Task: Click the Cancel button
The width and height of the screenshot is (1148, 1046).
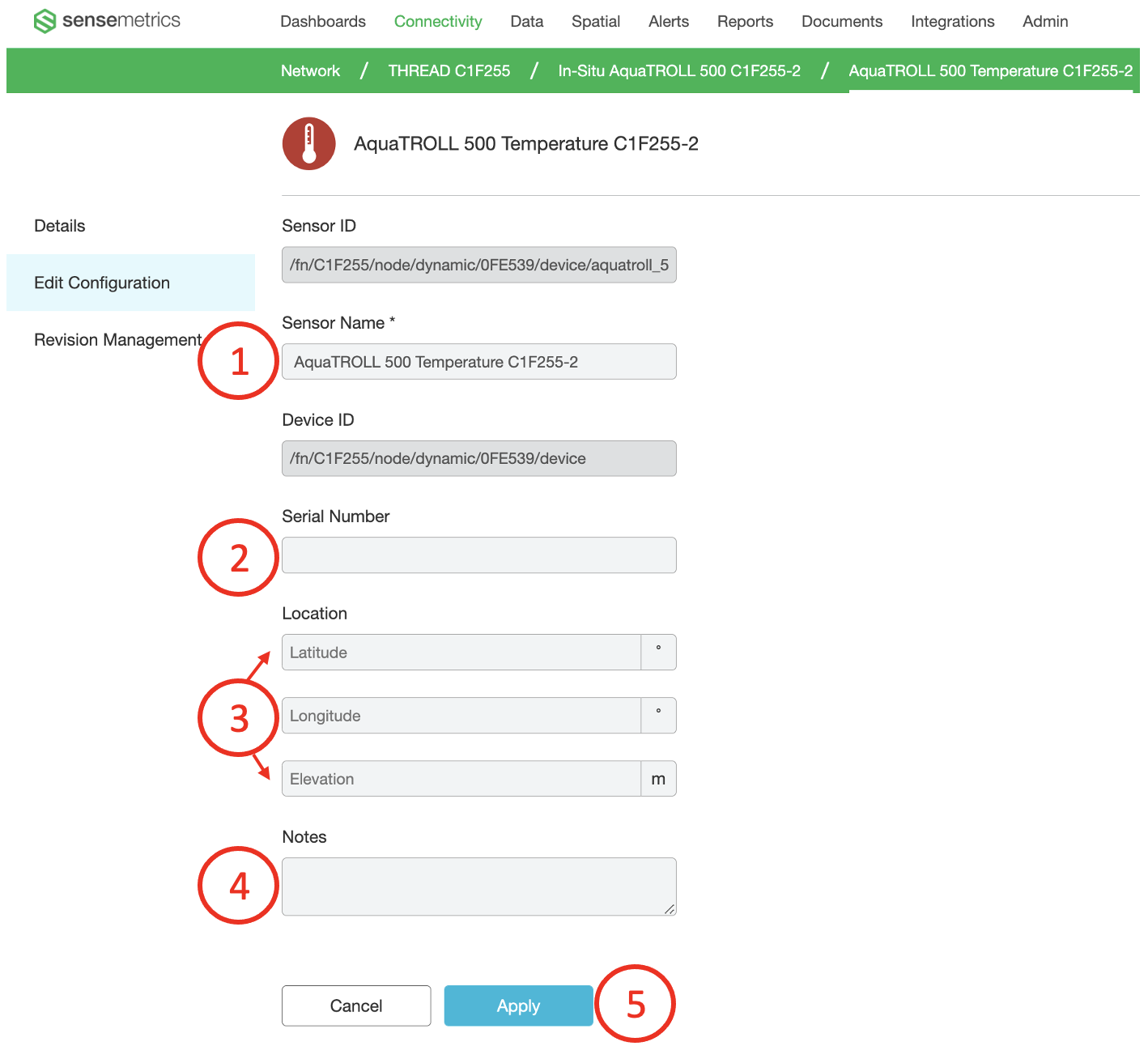Action: [x=356, y=1006]
